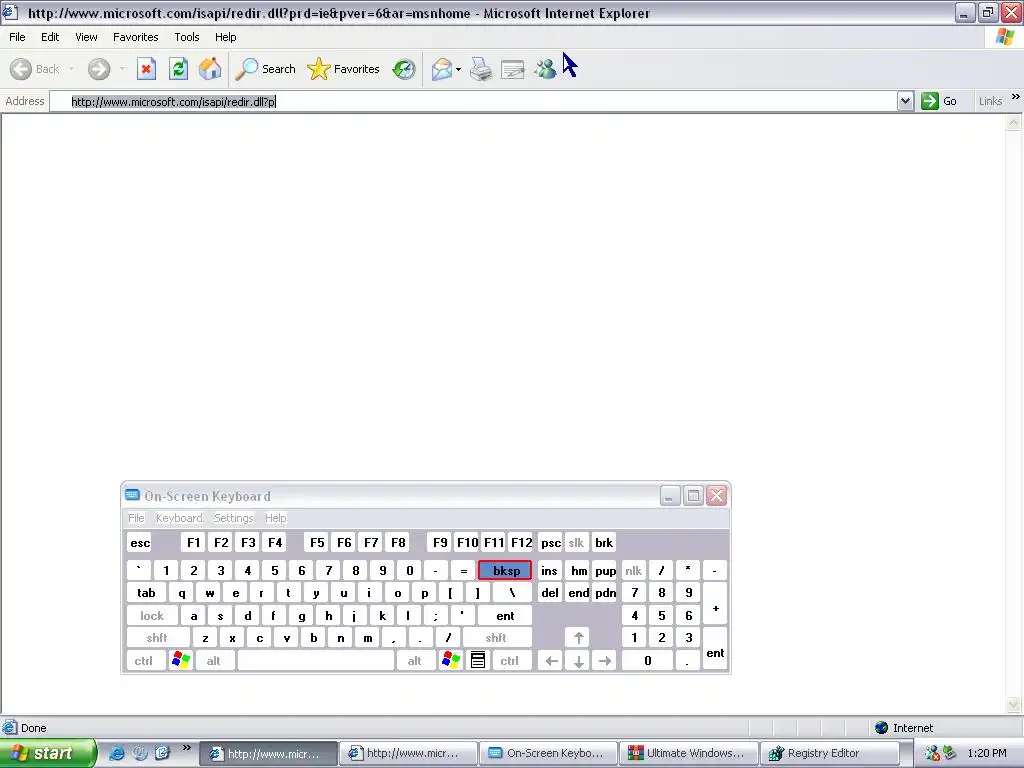Open the Back history dropdown arrow
This screenshot has height=768, width=1024.
(71, 69)
